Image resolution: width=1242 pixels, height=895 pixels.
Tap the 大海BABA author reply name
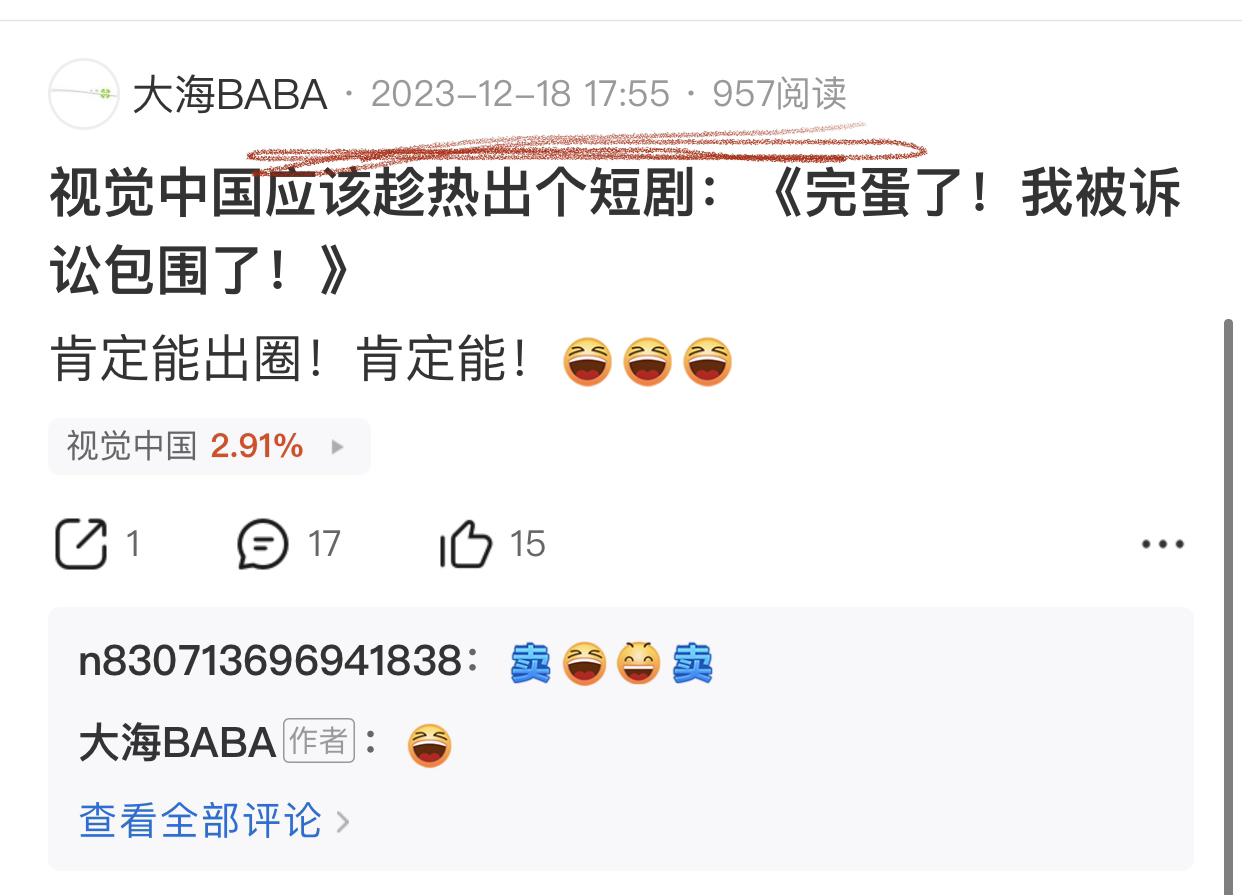click(177, 743)
